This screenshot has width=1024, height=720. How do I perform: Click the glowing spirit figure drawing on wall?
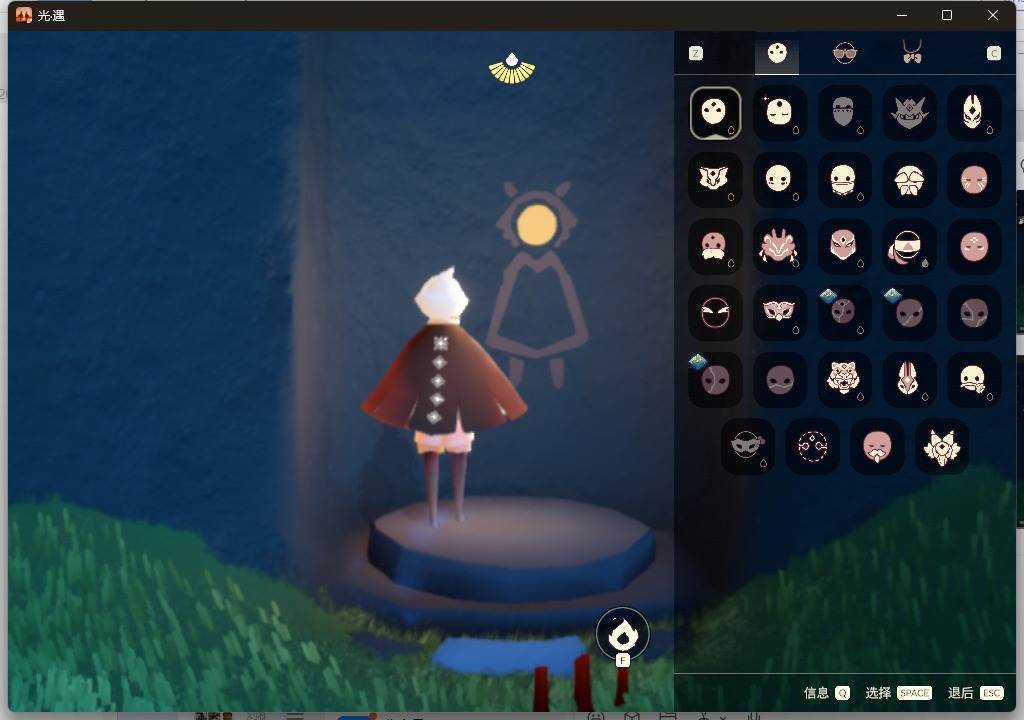[537, 284]
